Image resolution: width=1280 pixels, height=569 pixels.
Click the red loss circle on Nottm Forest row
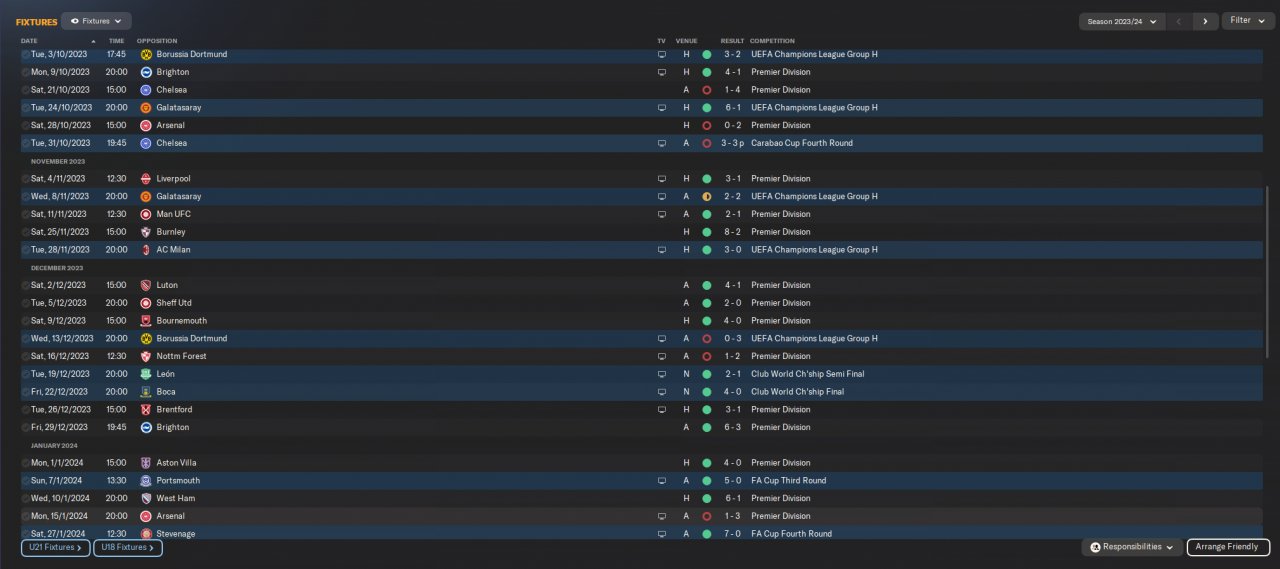(x=706, y=356)
